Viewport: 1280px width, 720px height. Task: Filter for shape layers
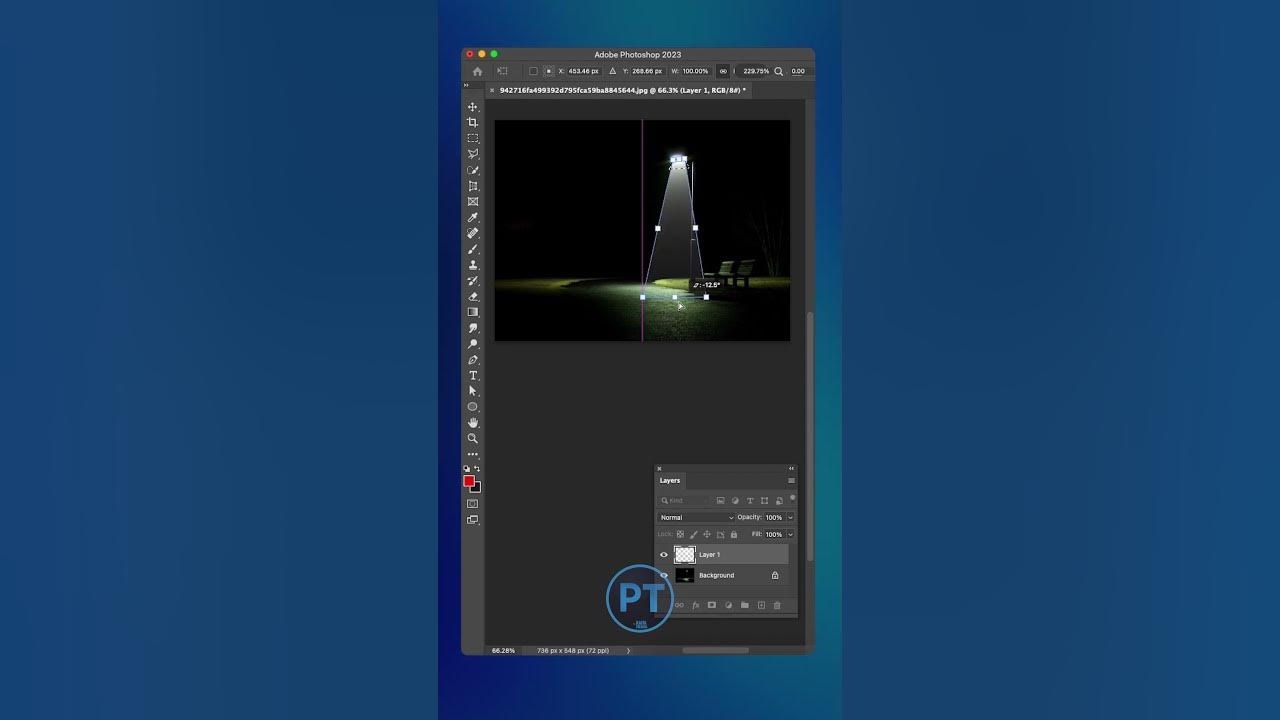765,500
